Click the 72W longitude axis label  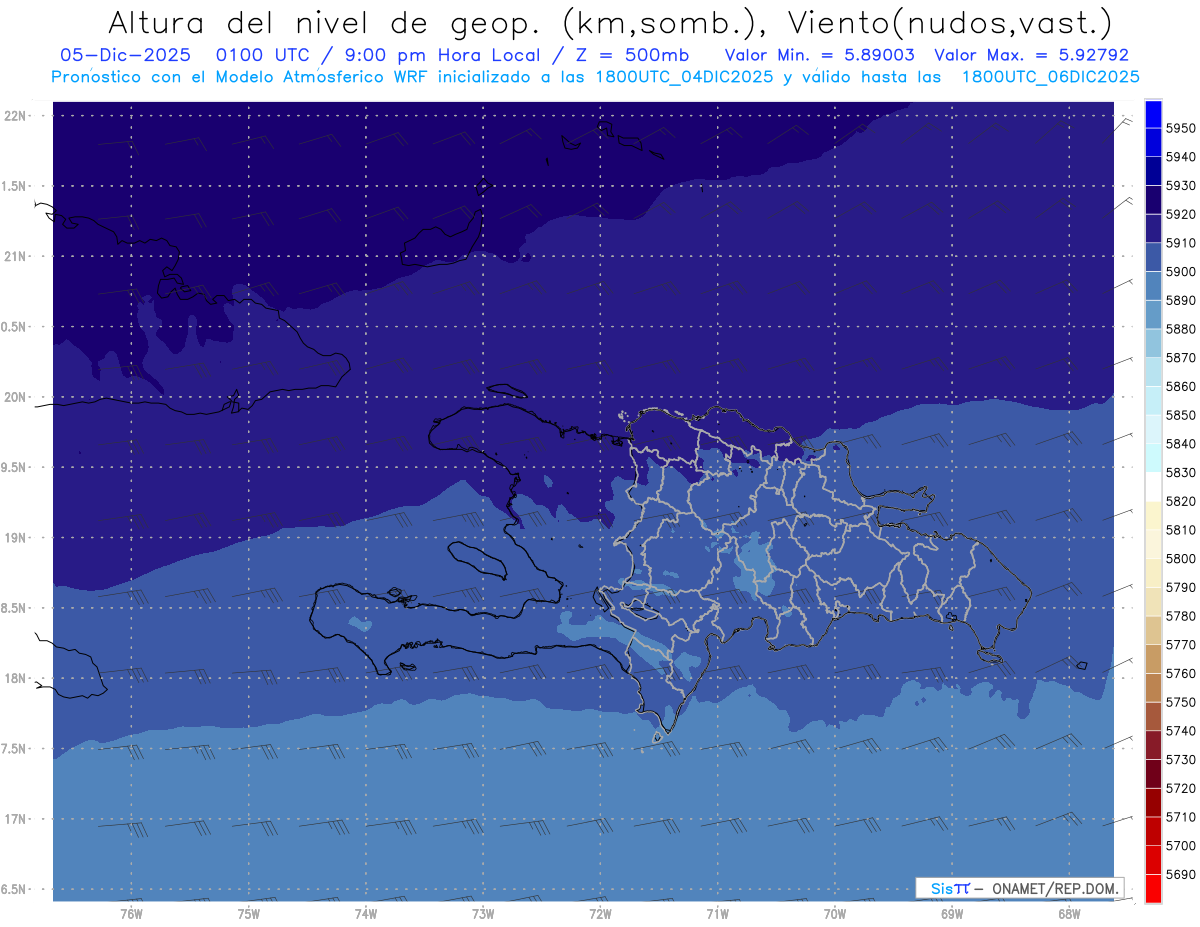pyautogui.click(x=600, y=913)
